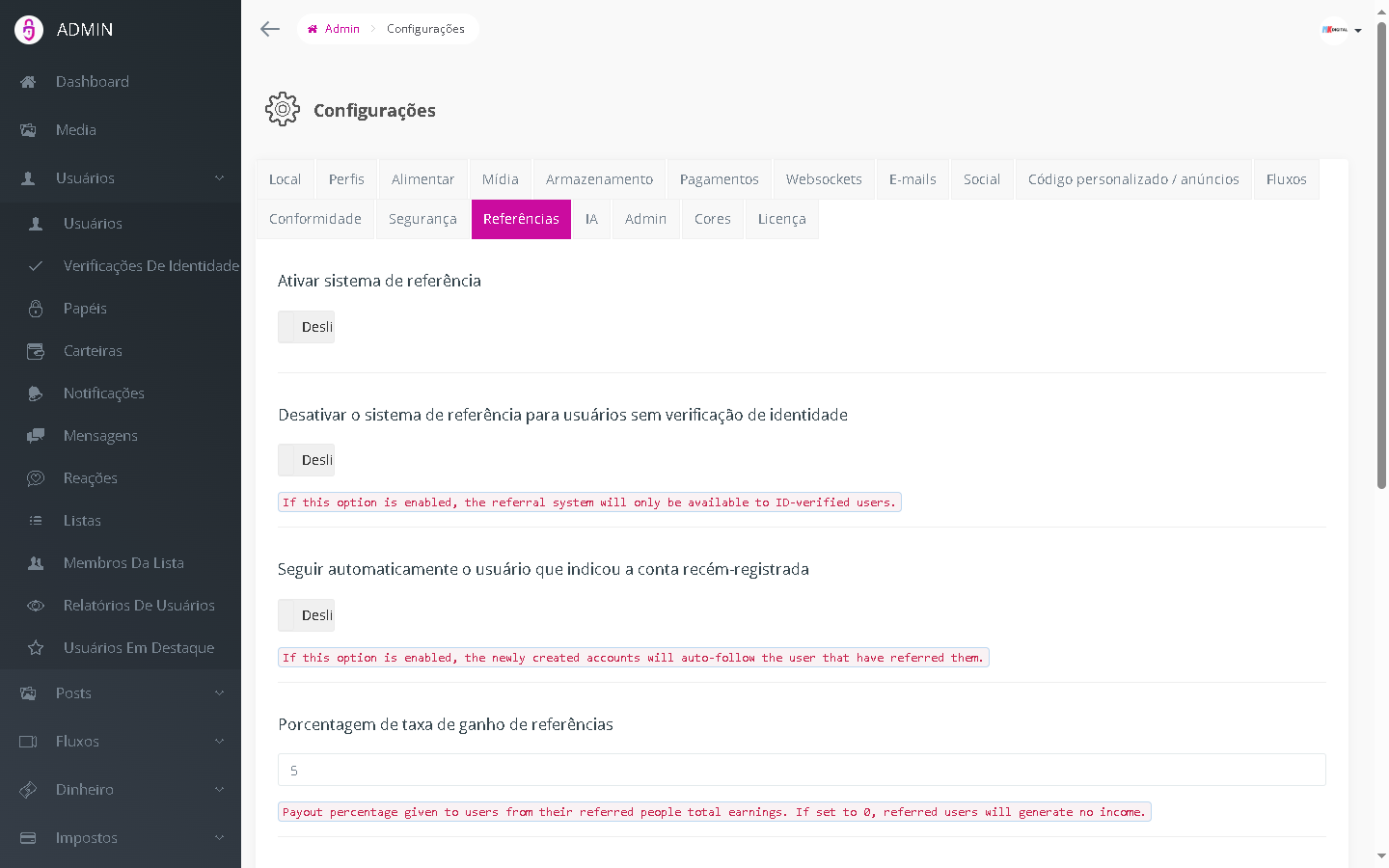Click the Reações smiley icon

(36, 478)
